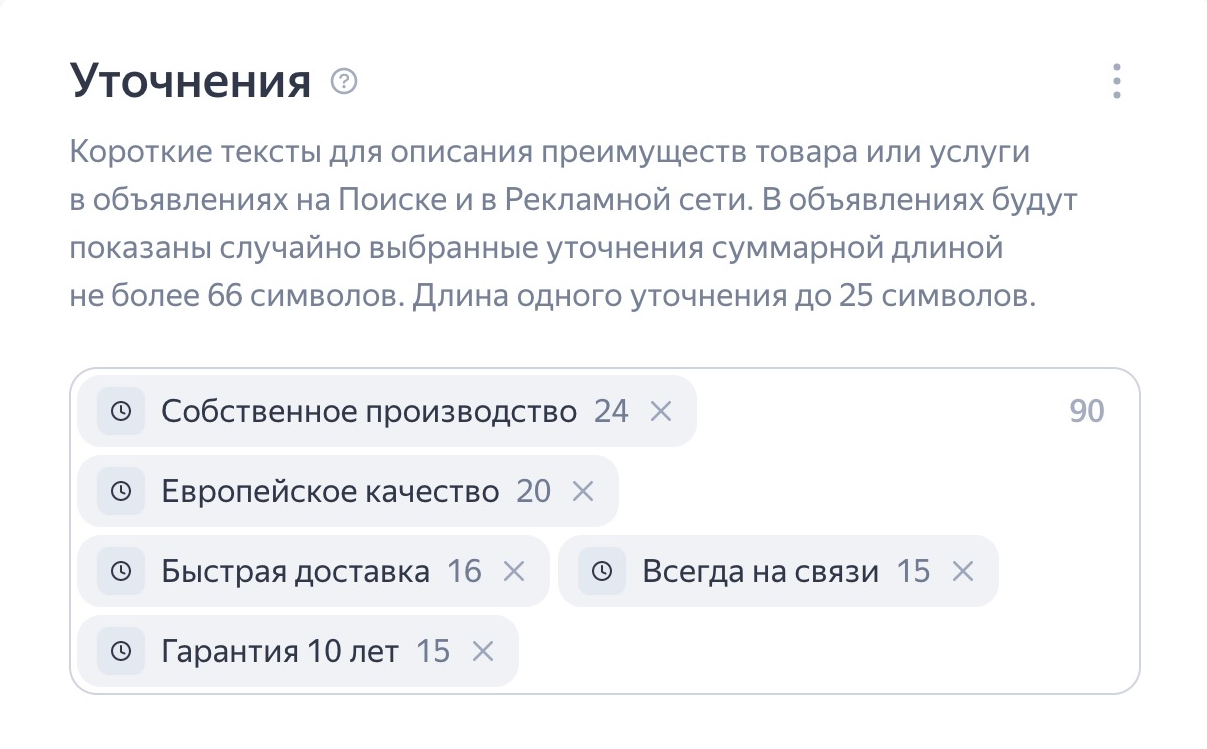Viewport: 1207px width, 749px height.
Task: Click clock icon on Гарантия 10 лет chip
Action: tap(121, 651)
